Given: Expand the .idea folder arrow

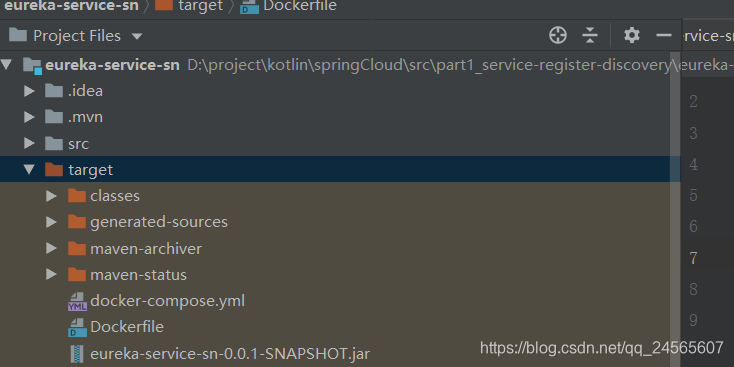Looking at the screenshot, I should [x=29, y=91].
